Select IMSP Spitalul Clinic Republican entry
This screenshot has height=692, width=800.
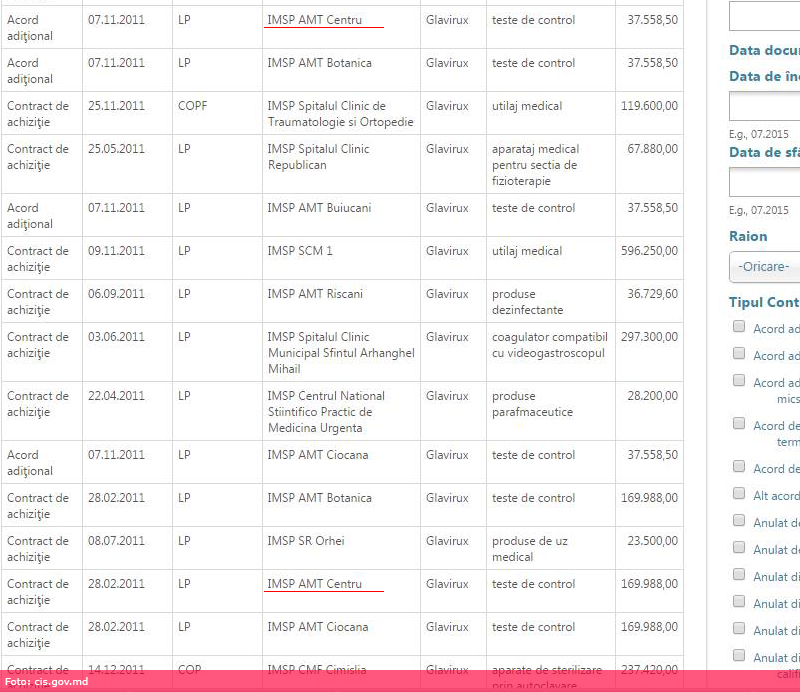(x=318, y=156)
